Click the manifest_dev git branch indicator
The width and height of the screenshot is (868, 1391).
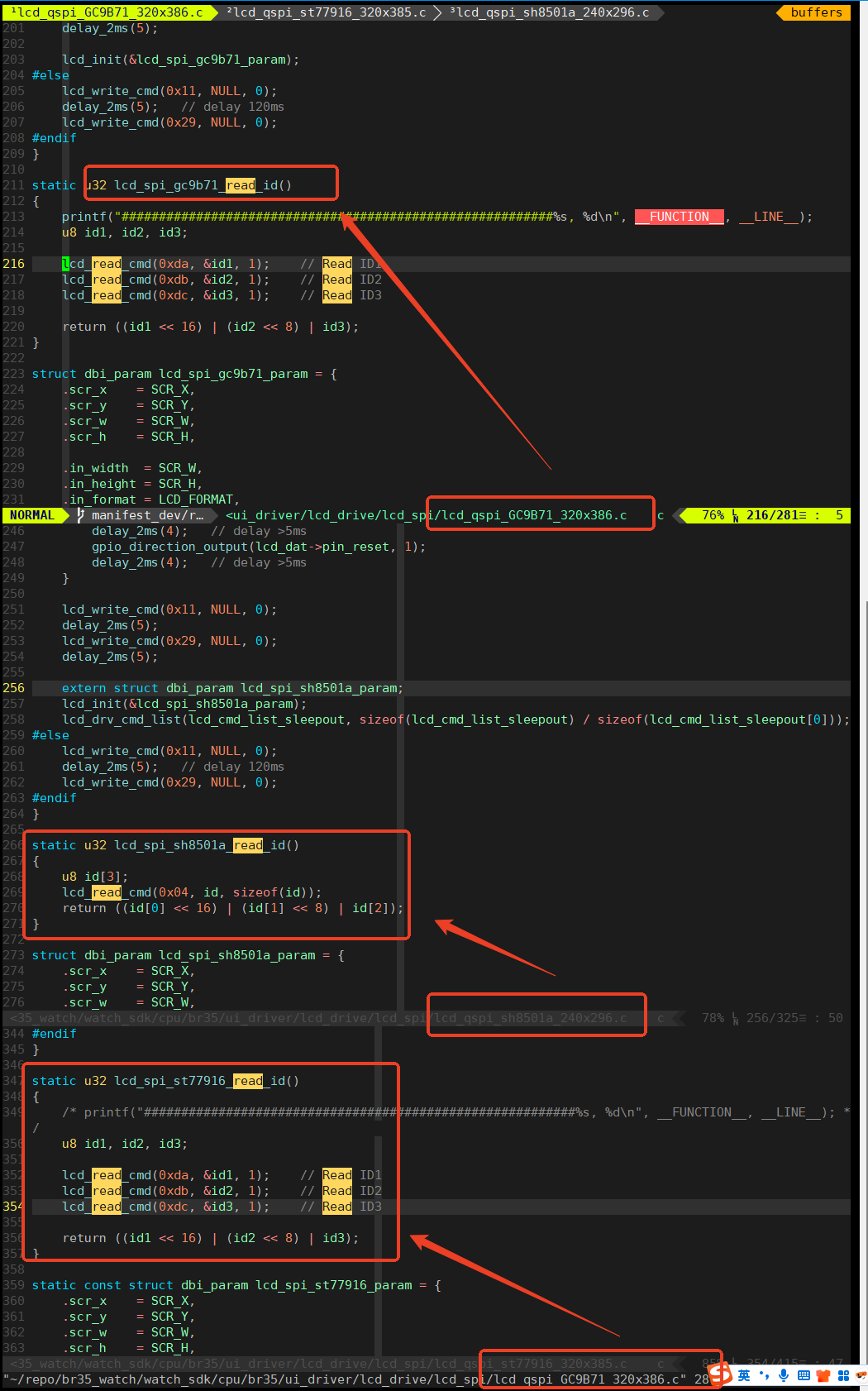click(140, 515)
